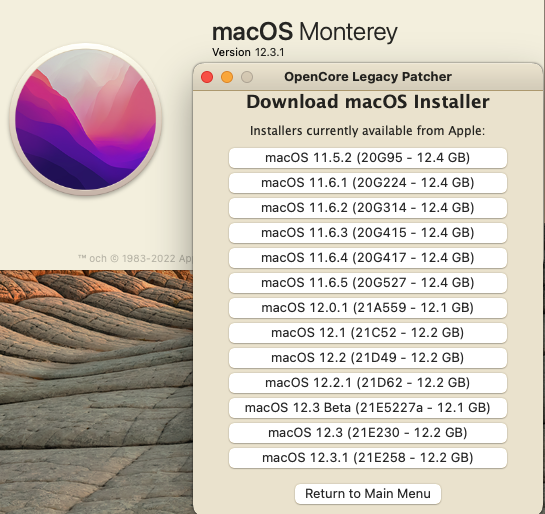
Task: Download macOS 12.3 (21E230) installer
Action: coord(368,433)
